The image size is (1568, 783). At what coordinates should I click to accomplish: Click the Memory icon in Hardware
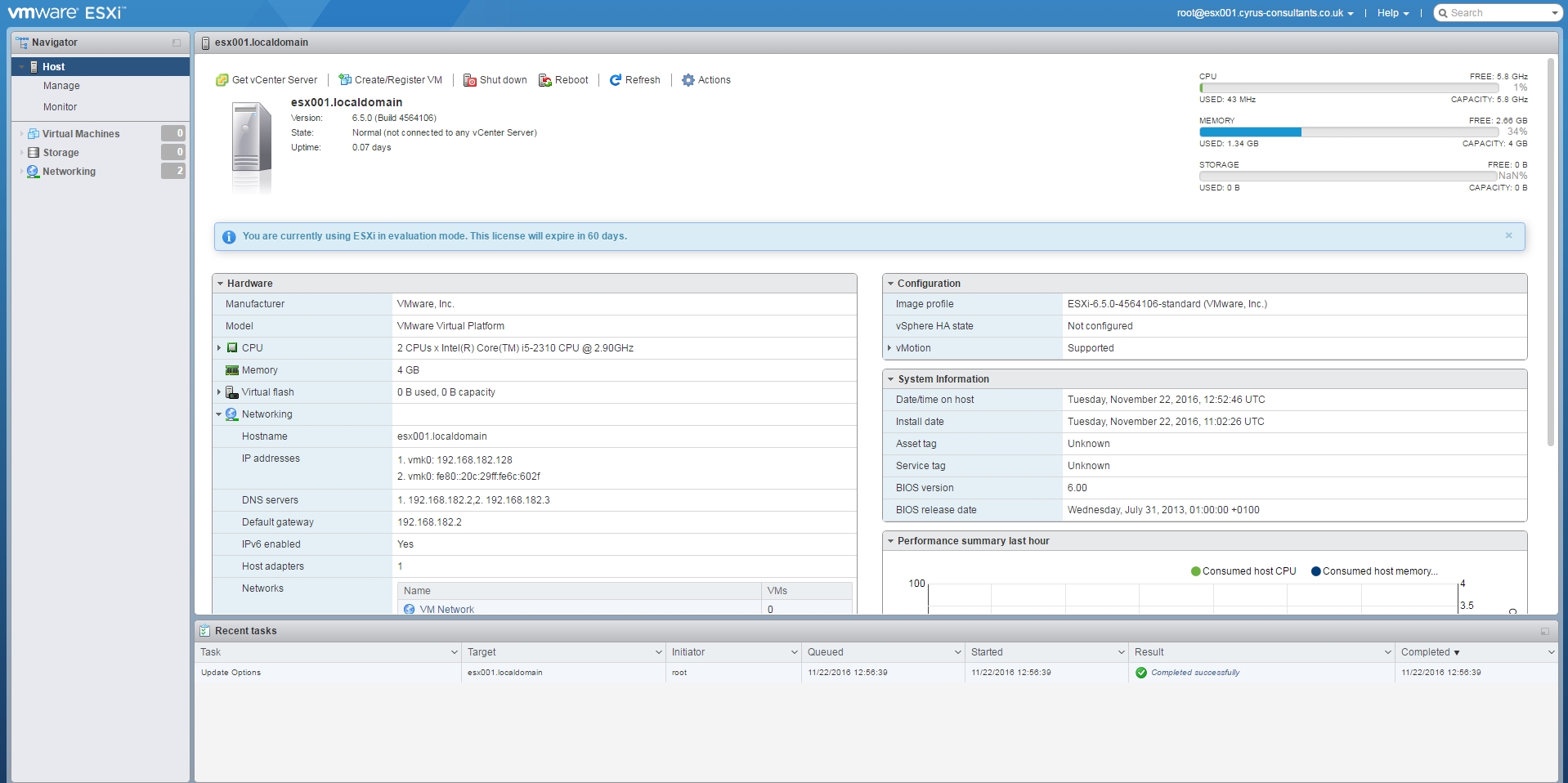[232, 370]
